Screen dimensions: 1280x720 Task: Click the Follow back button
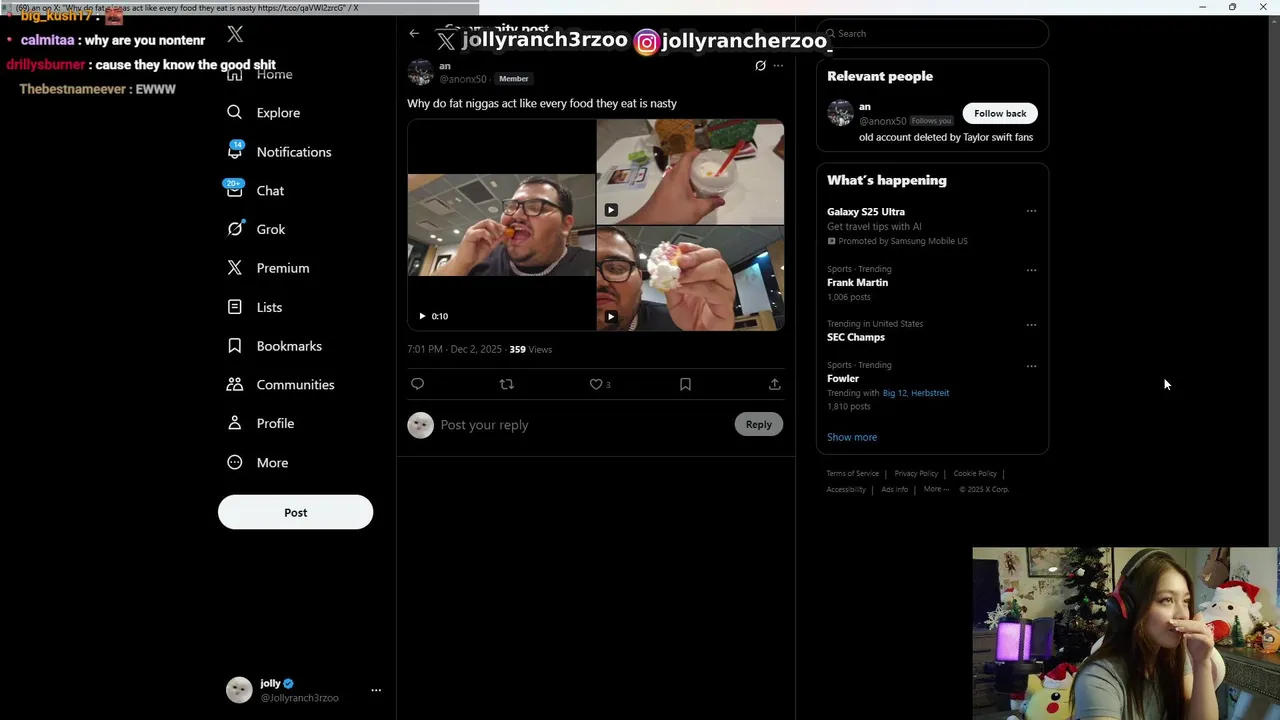click(1000, 113)
